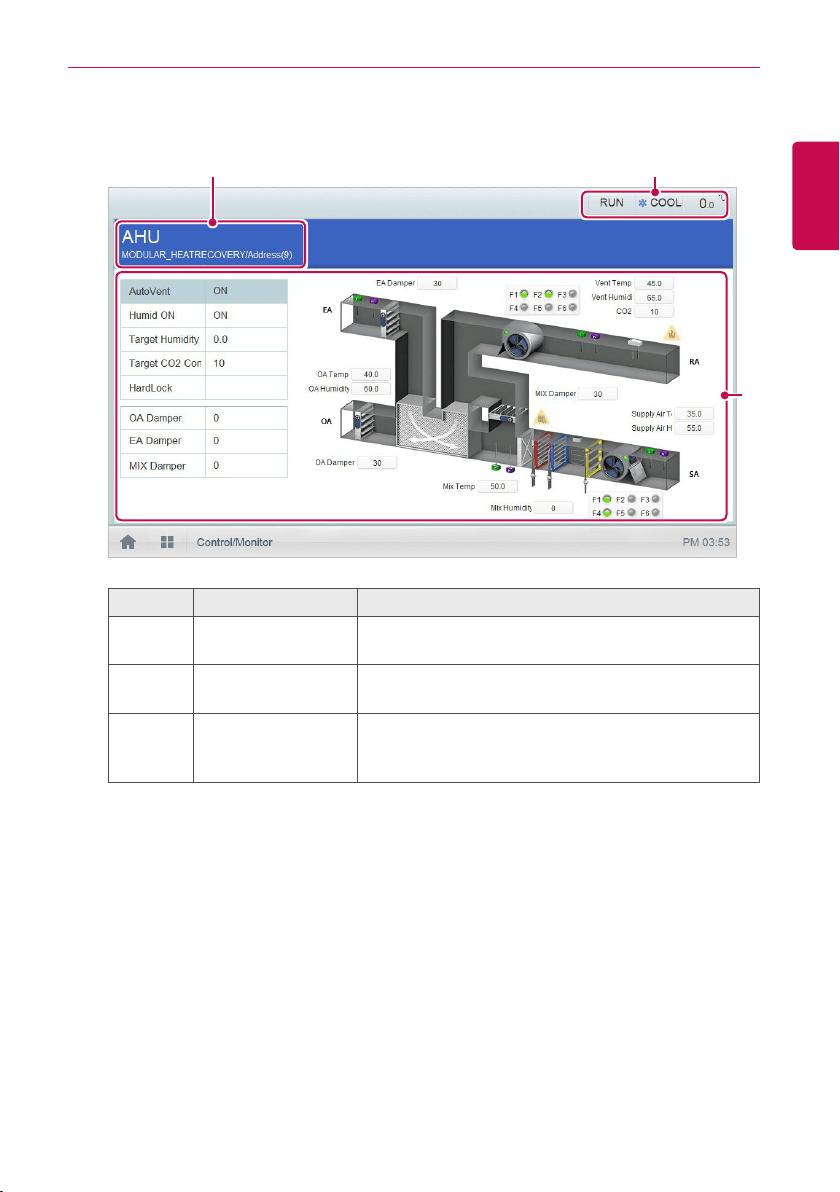This screenshot has height=1192, width=840.
Task: Click the green sensor on the EA duct
Action: [358, 299]
